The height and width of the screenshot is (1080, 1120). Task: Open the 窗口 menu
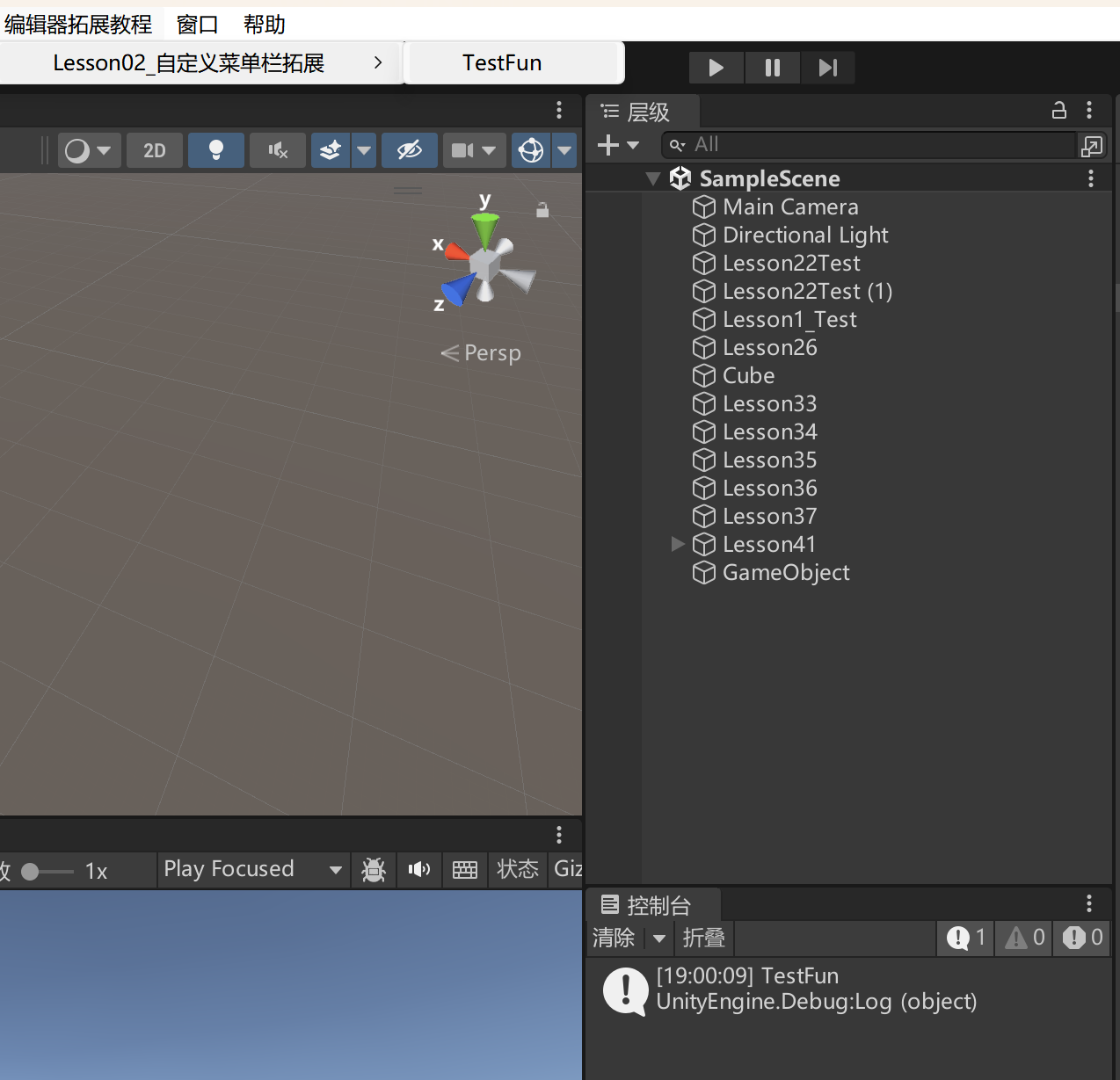[197, 25]
